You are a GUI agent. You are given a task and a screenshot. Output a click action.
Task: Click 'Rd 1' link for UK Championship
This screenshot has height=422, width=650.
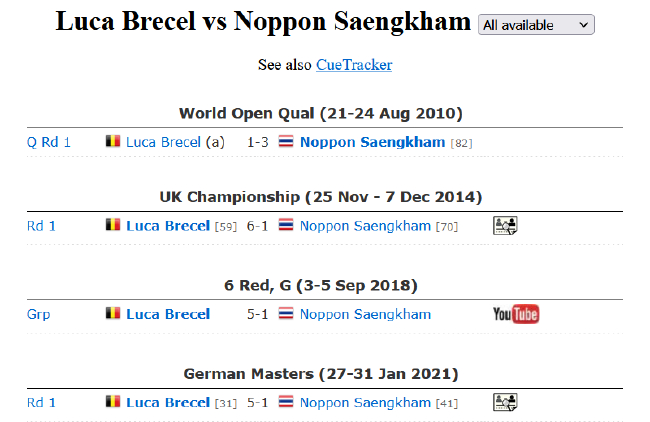point(41,226)
